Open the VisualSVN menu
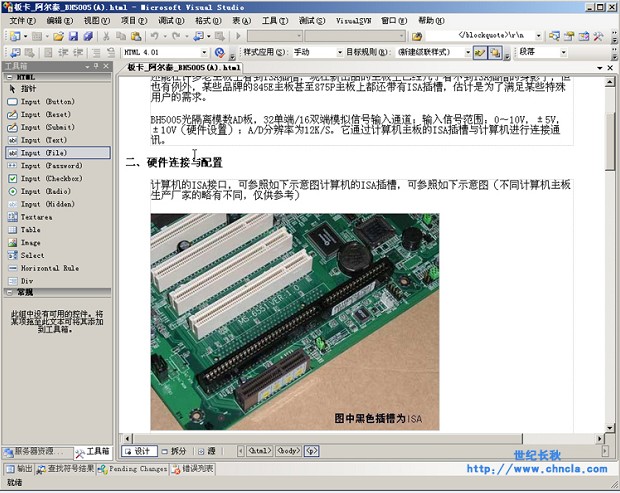620x493 pixels. coord(353,21)
